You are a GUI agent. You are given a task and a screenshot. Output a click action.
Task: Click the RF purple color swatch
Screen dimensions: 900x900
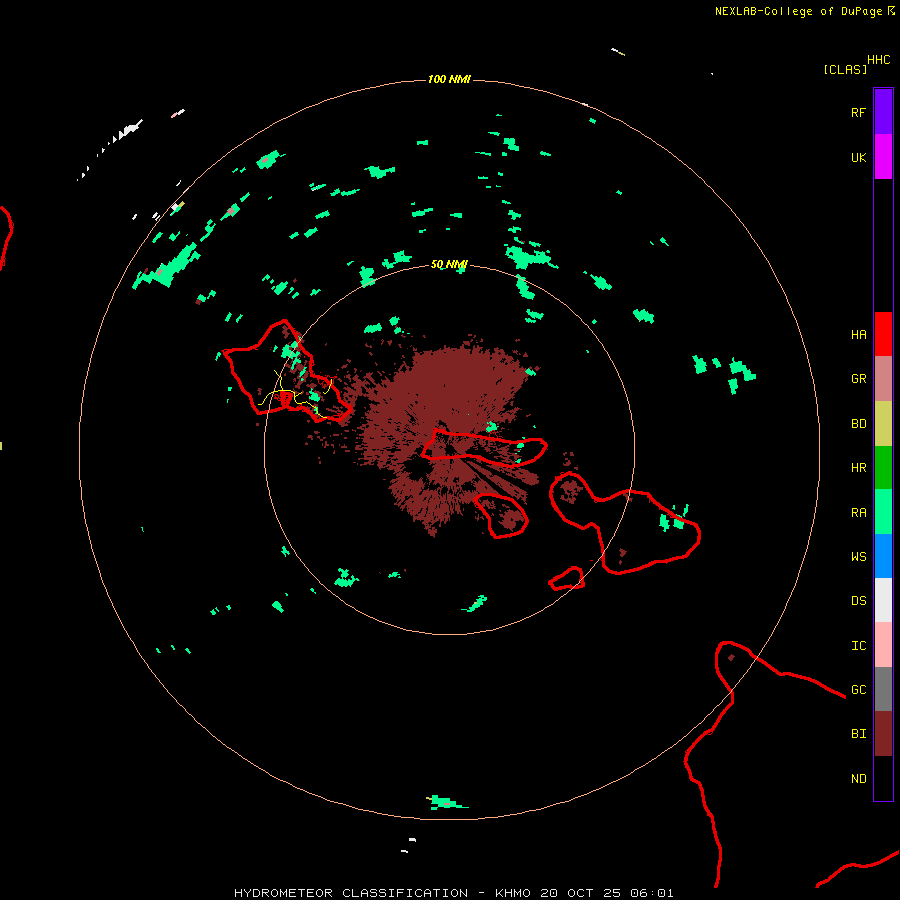click(883, 112)
